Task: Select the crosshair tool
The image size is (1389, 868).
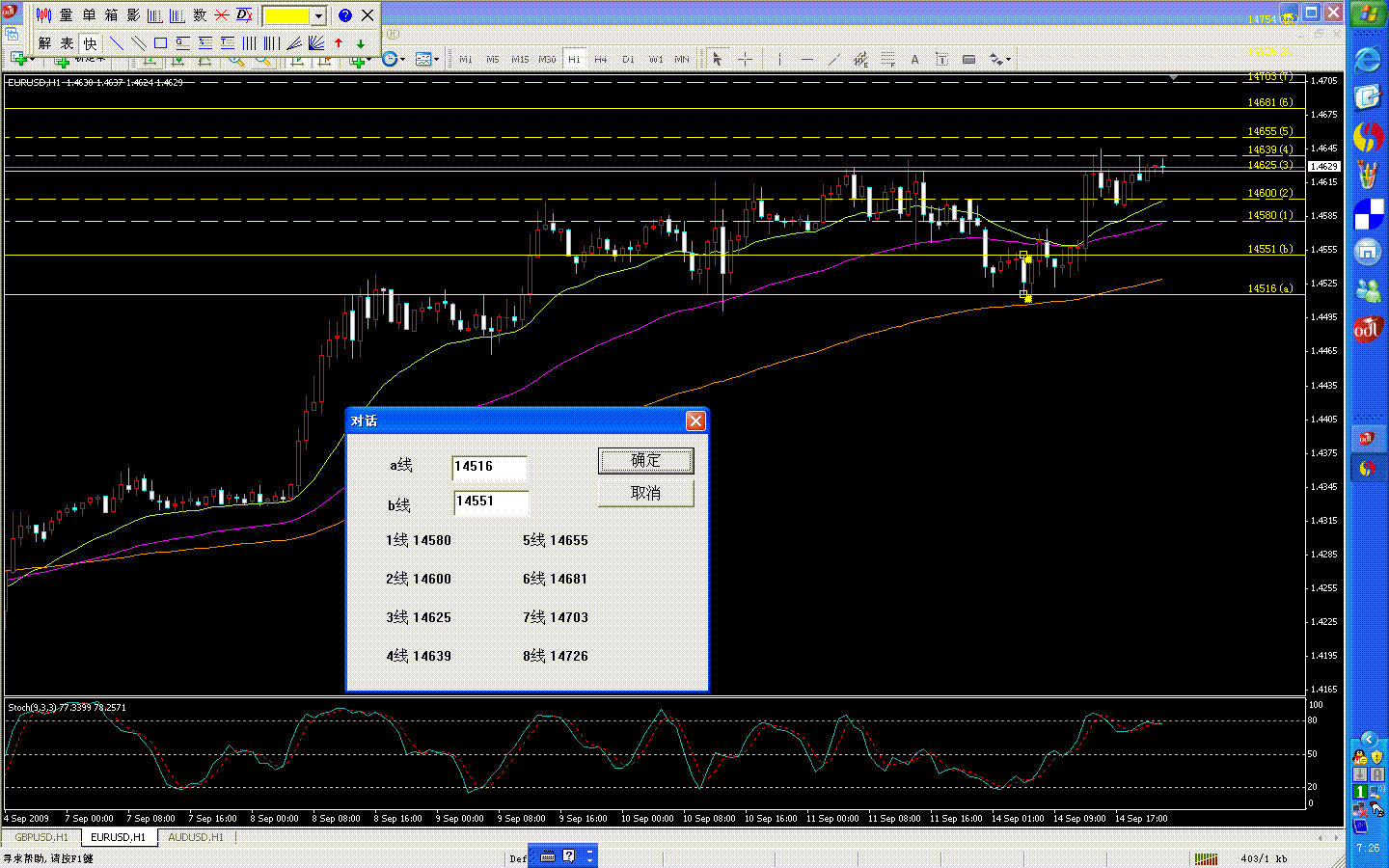Action: [745, 60]
